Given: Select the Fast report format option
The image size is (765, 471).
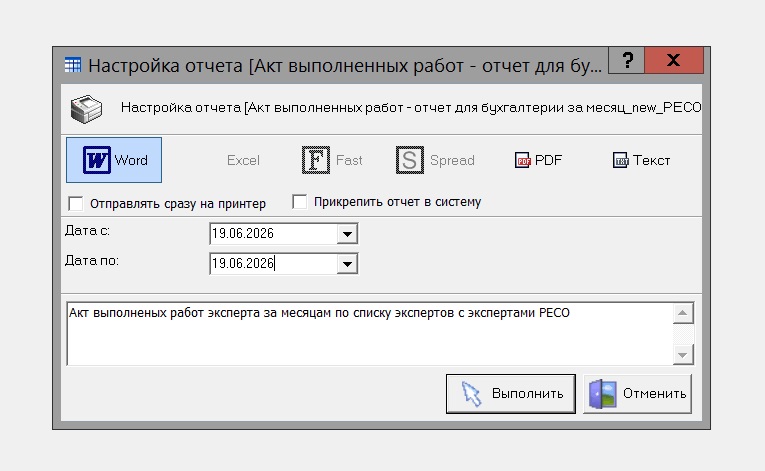Looking at the screenshot, I should point(332,160).
